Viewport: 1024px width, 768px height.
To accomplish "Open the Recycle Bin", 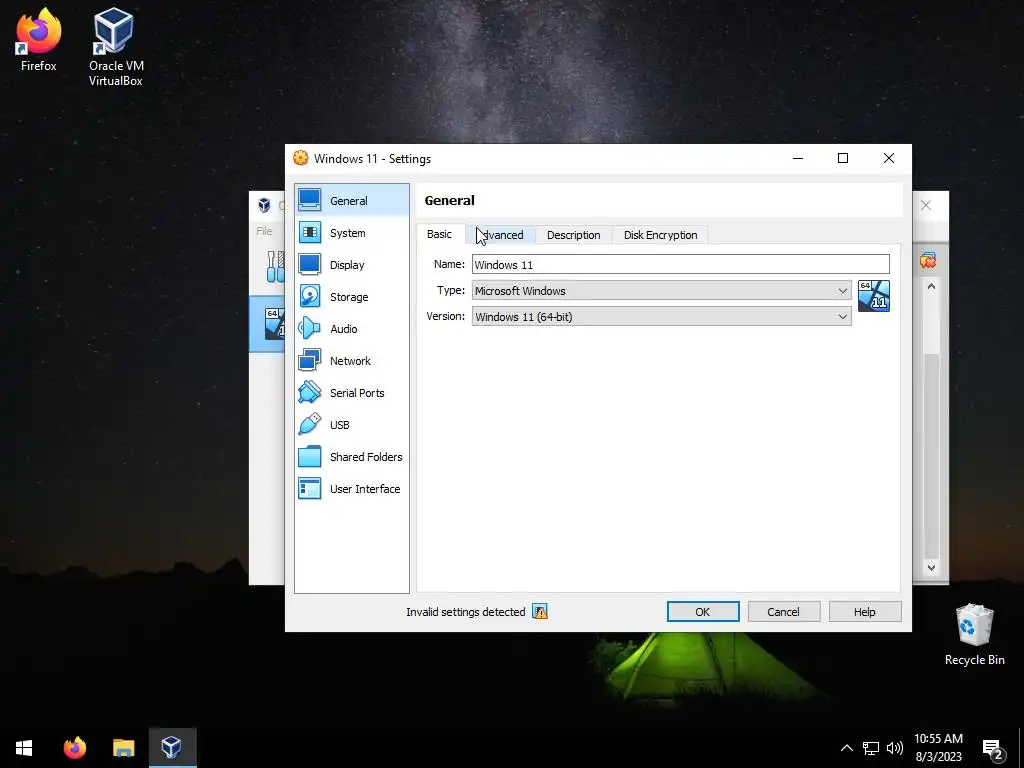I will pyautogui.click(x=974, y=635).
